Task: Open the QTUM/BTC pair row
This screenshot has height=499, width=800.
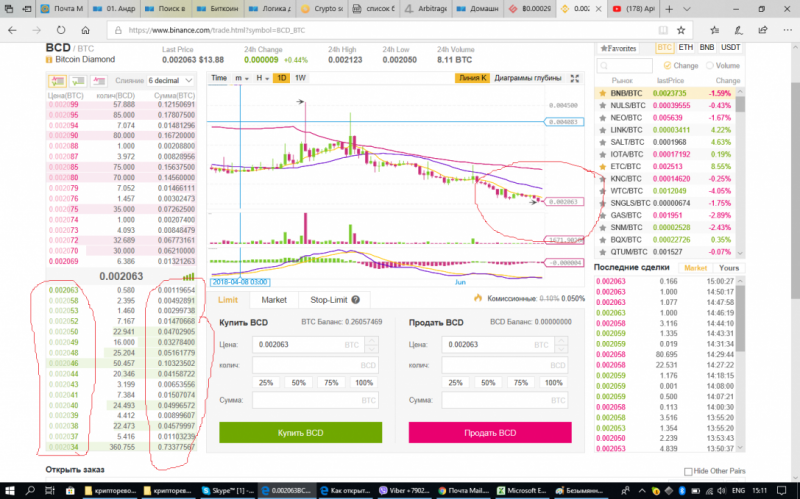Action: 665,252
